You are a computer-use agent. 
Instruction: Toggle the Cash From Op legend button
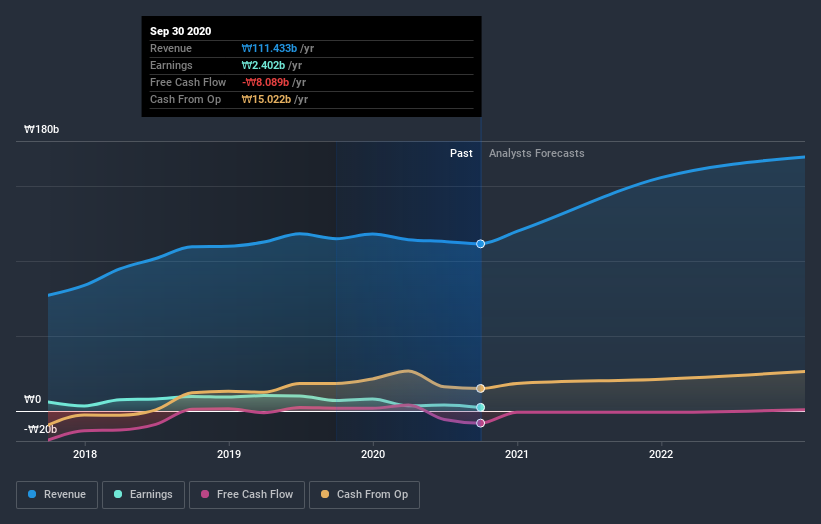364,495
